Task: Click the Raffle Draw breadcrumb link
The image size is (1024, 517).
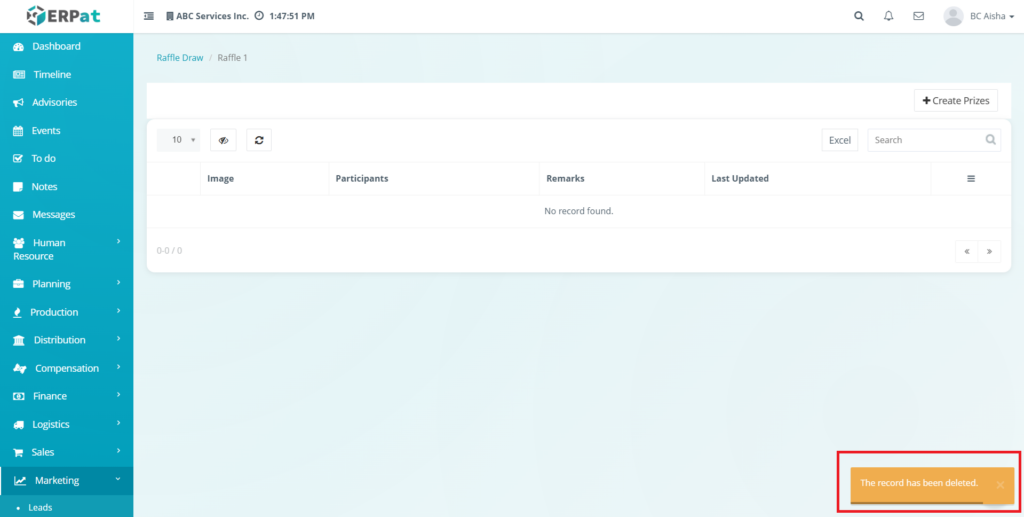Action: pos(180,58)
